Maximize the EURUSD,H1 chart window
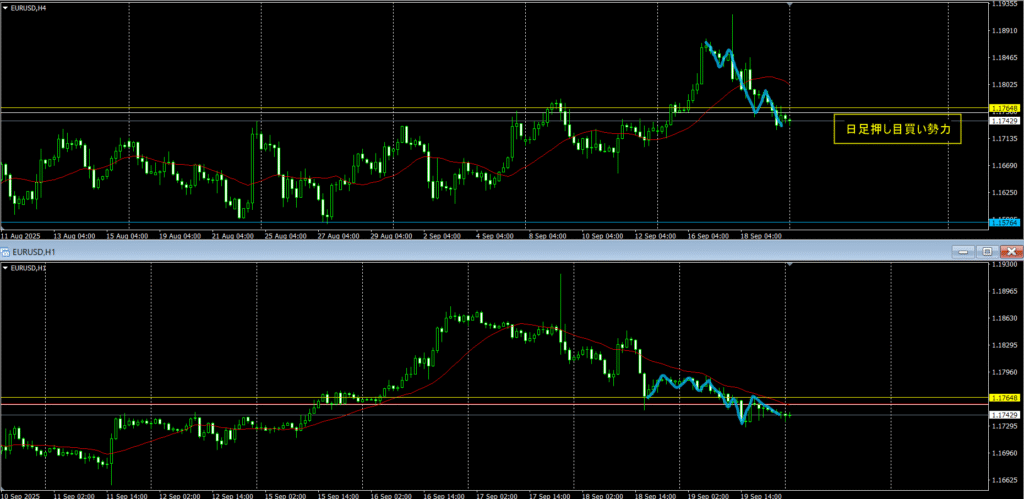The width and height of the screenshot is (1024, 499). click(x=986, y=251)
